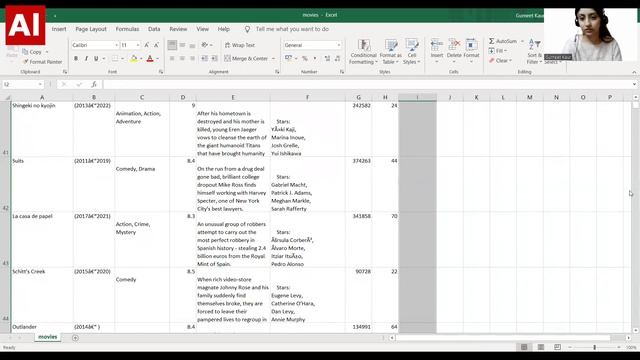
Task: Decrease font size with the shrink icon
Action: click(156, 45)
